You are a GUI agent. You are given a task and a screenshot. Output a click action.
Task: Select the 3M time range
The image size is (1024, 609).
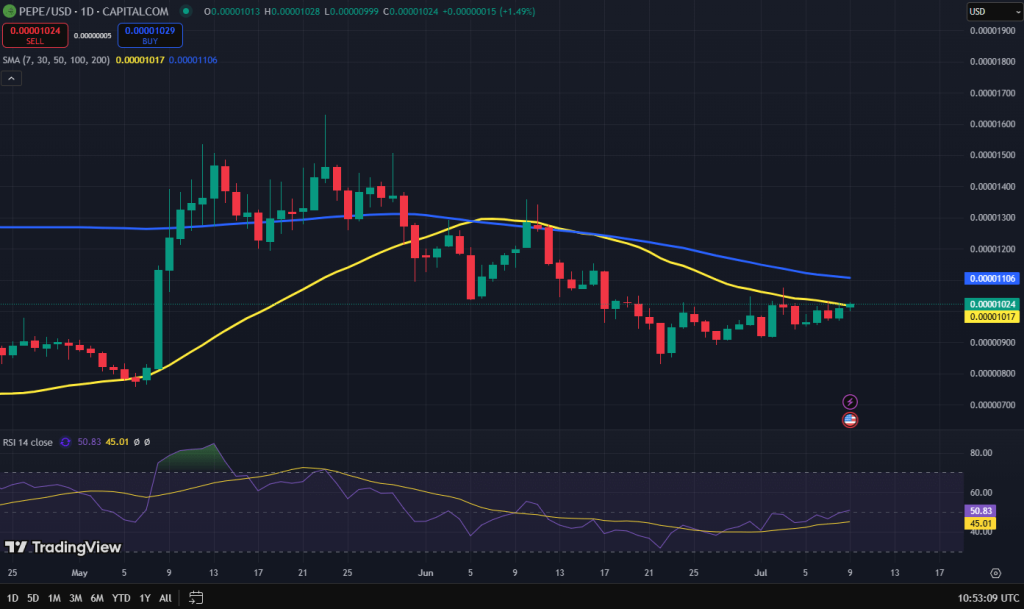76,598
